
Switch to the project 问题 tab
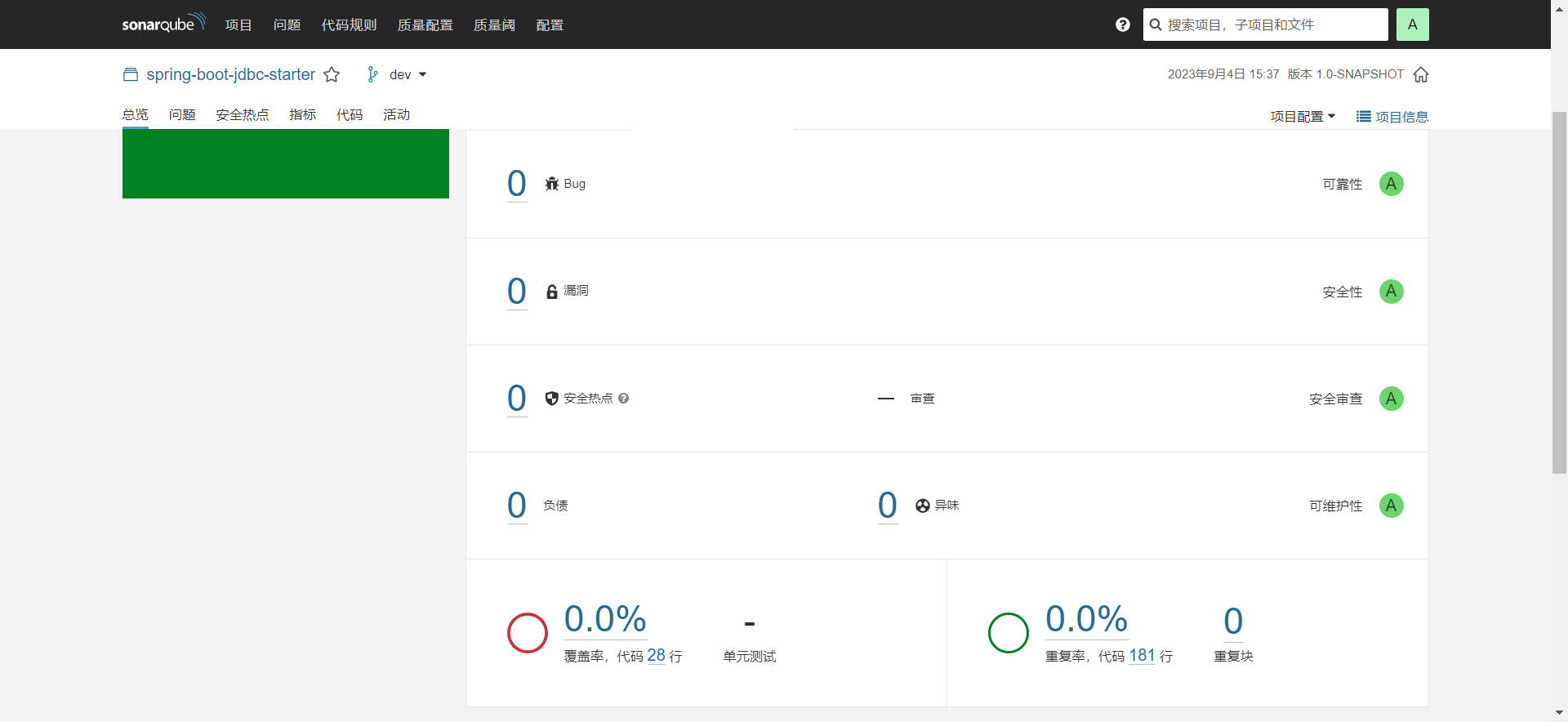(182, 114)
